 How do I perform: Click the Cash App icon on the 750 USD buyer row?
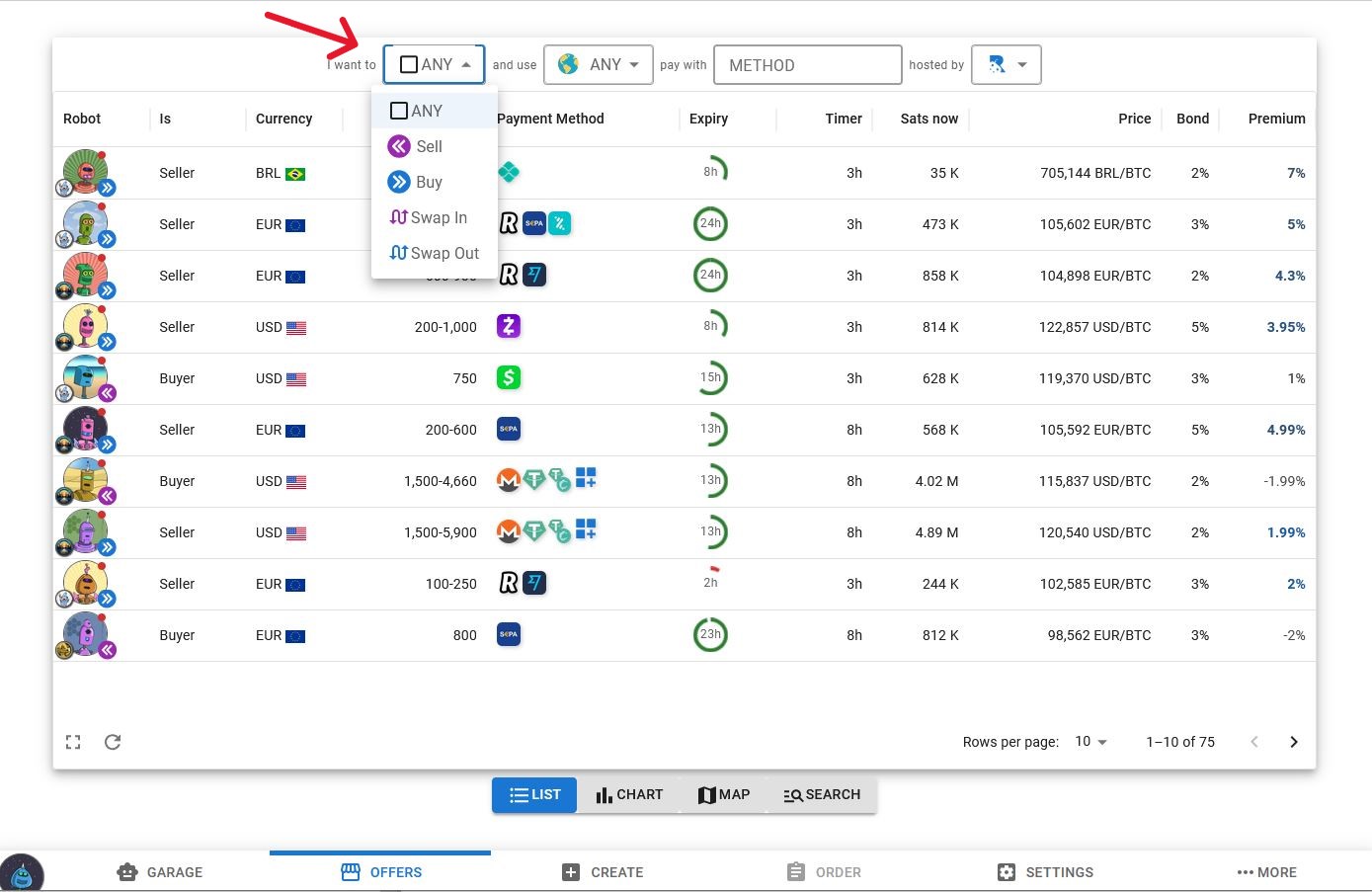[x=508, y=377]
